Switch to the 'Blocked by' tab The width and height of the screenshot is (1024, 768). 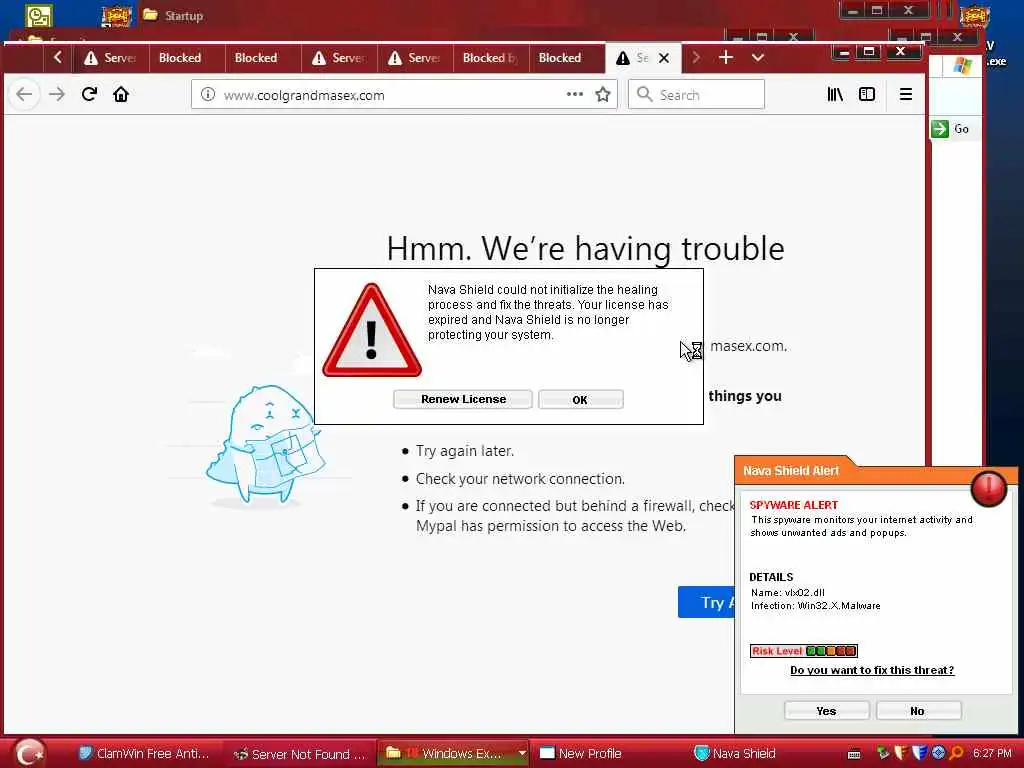click(490, 58)
